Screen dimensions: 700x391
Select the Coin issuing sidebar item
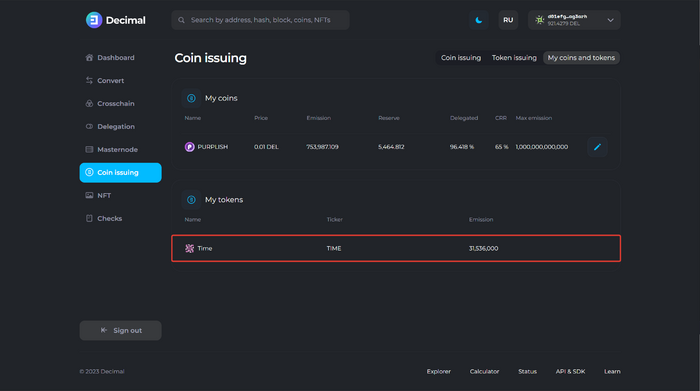point(121,173)
